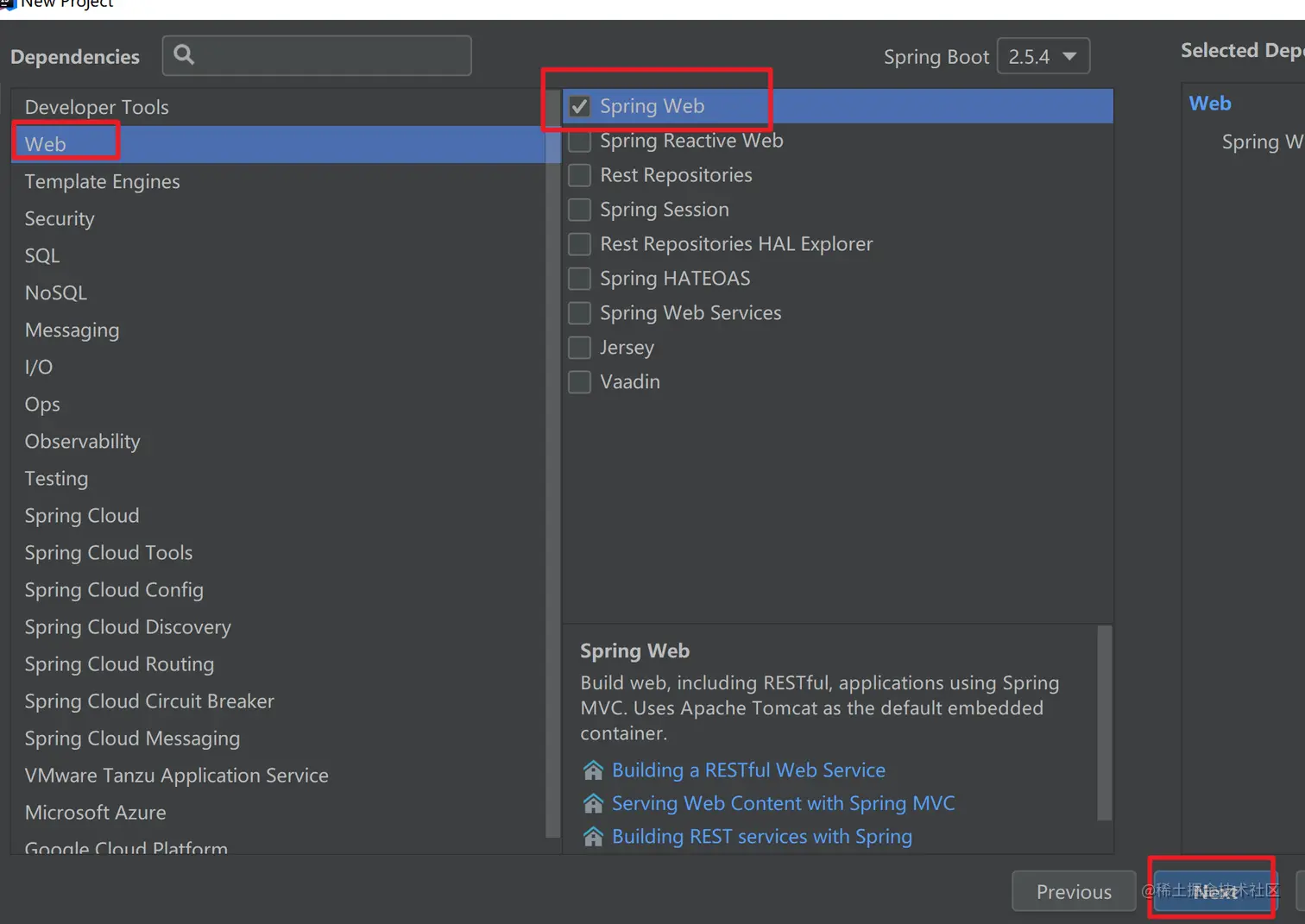Enable Rest Repositories HAL Explorer checkbox

tap(579, 244)
